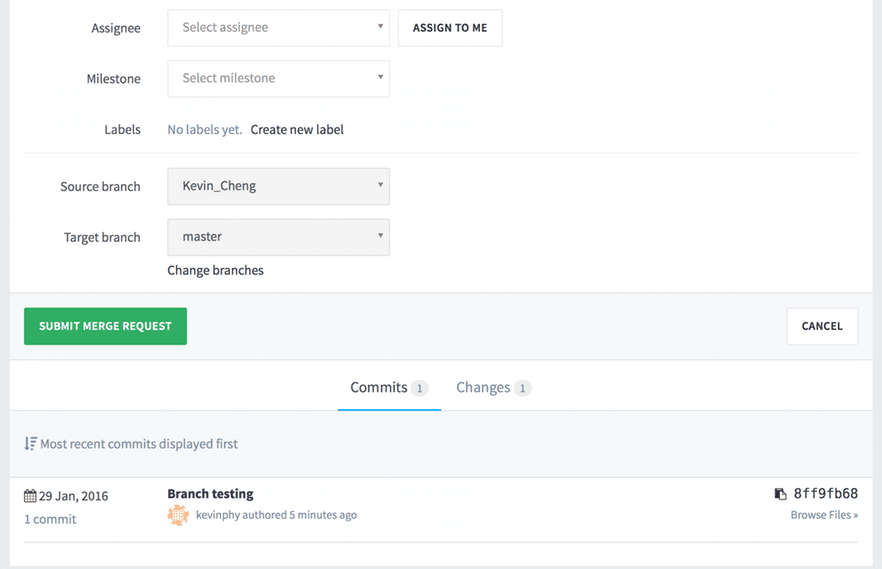The image size is (882, 569).
Task: Open the Select assignee dropdown
Action: tap(278, 28)
